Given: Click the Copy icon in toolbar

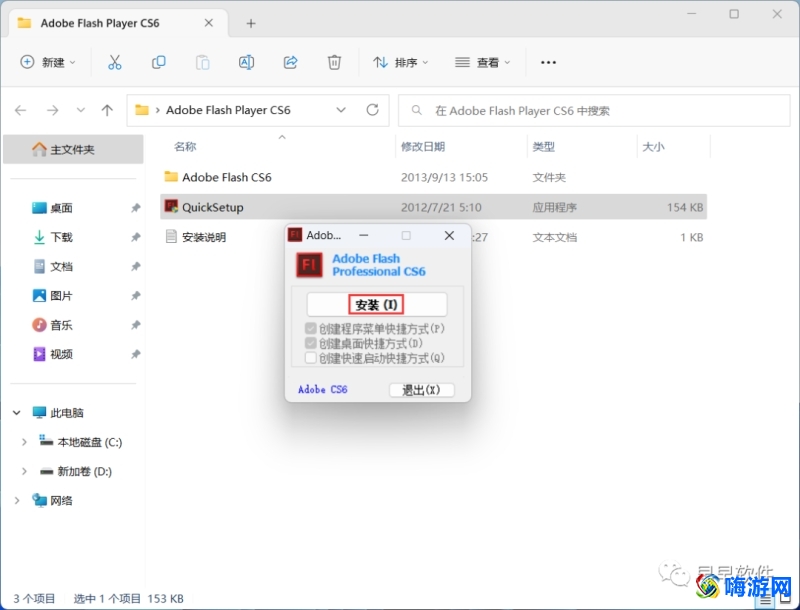Looking at the screenshot, I should (159, 62).
